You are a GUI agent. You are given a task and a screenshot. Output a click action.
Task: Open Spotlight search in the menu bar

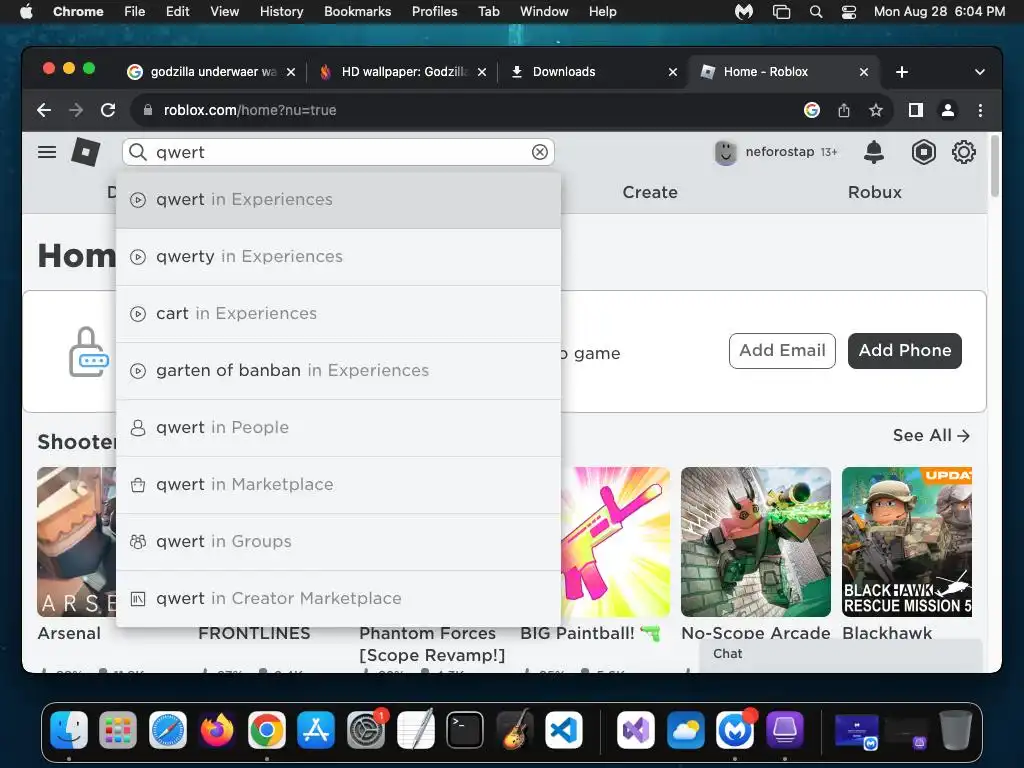(x=816, y=12)
